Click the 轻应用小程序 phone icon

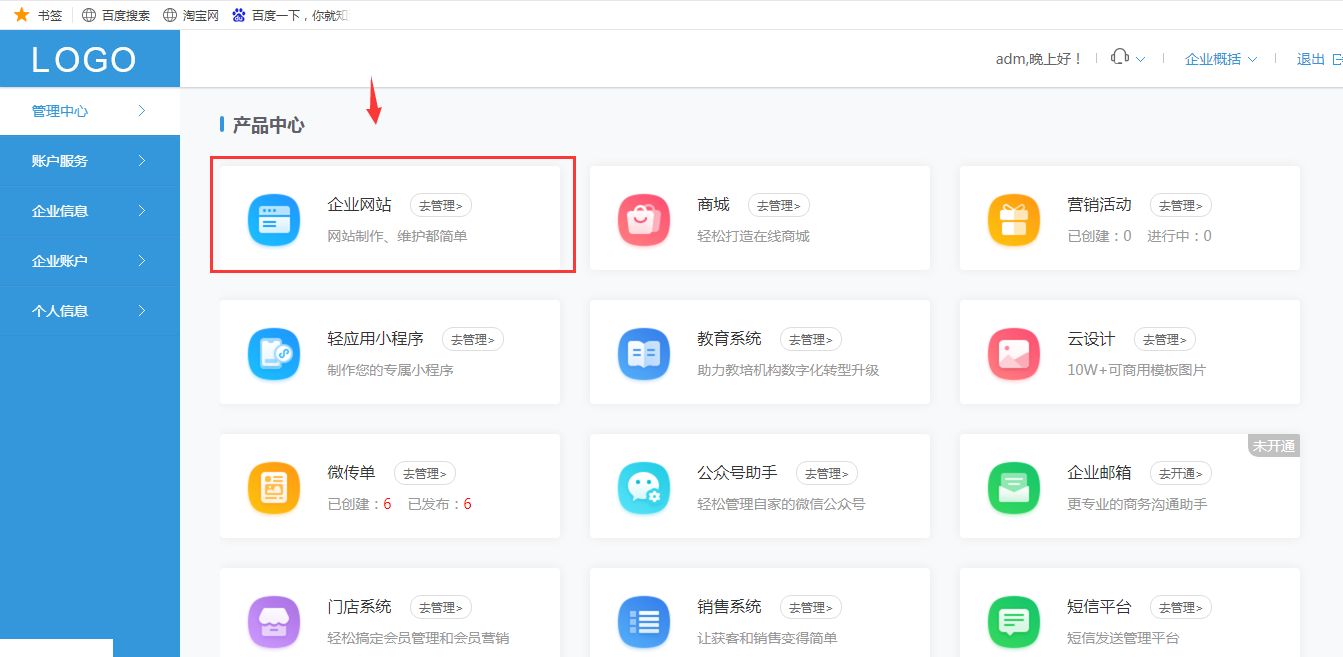pyautogui.click(x=274, y=353)
